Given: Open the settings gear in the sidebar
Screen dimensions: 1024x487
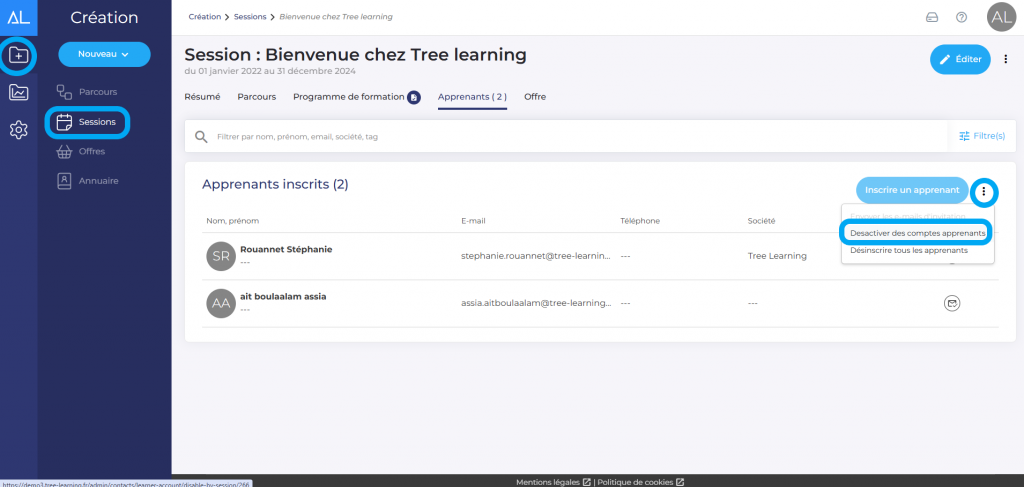Looking at the screenshot, I should 18,130.
